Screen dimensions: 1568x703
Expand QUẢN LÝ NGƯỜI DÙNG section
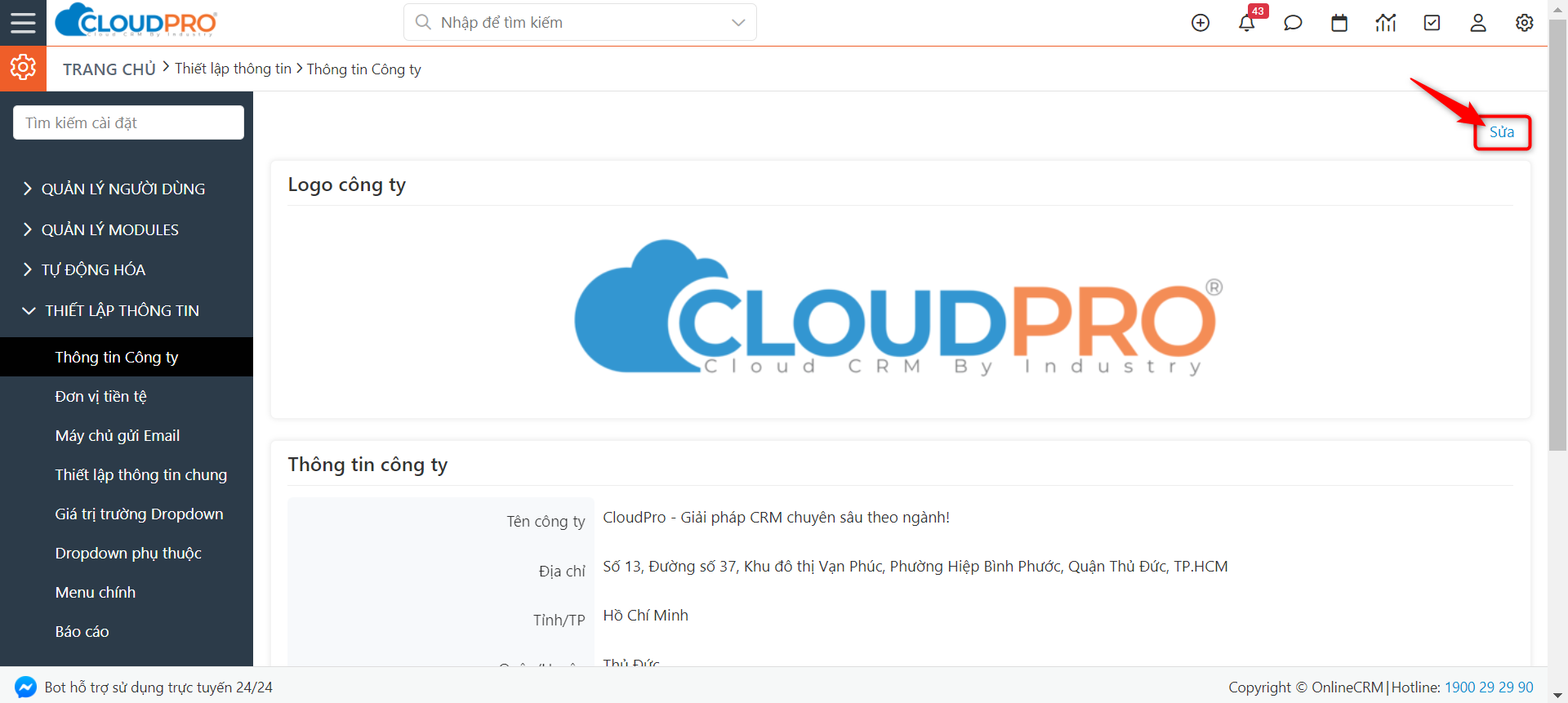114,189
